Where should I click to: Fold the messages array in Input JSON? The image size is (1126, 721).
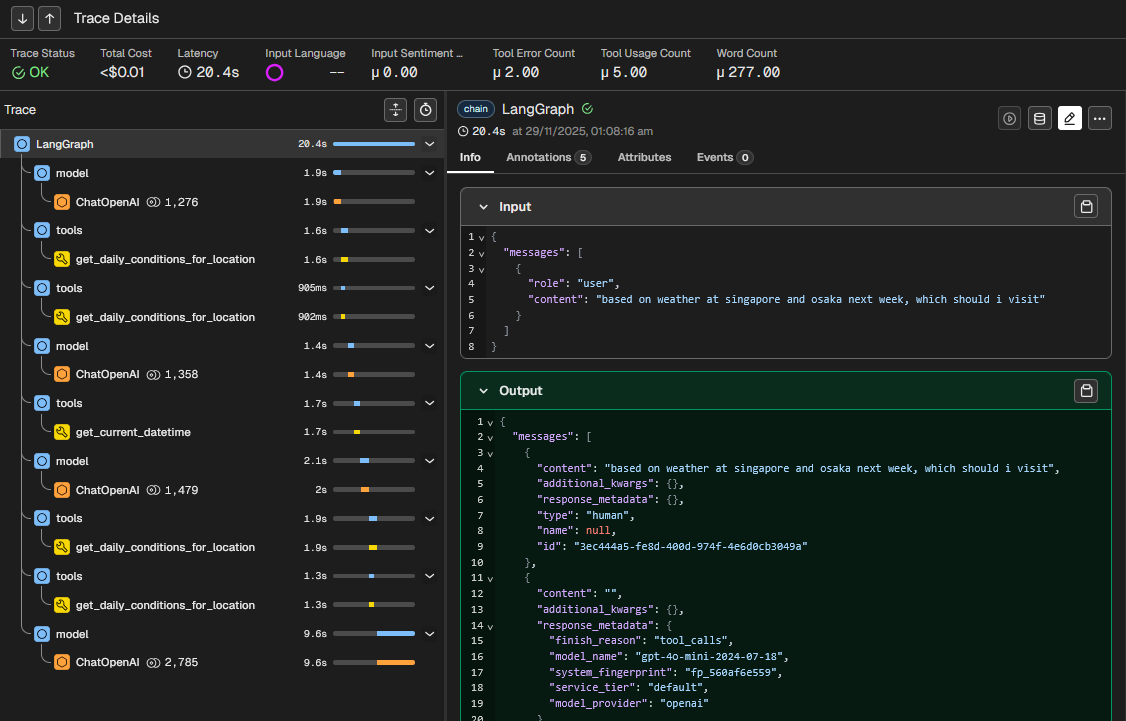pyautogui.click(x=481, y=253)
